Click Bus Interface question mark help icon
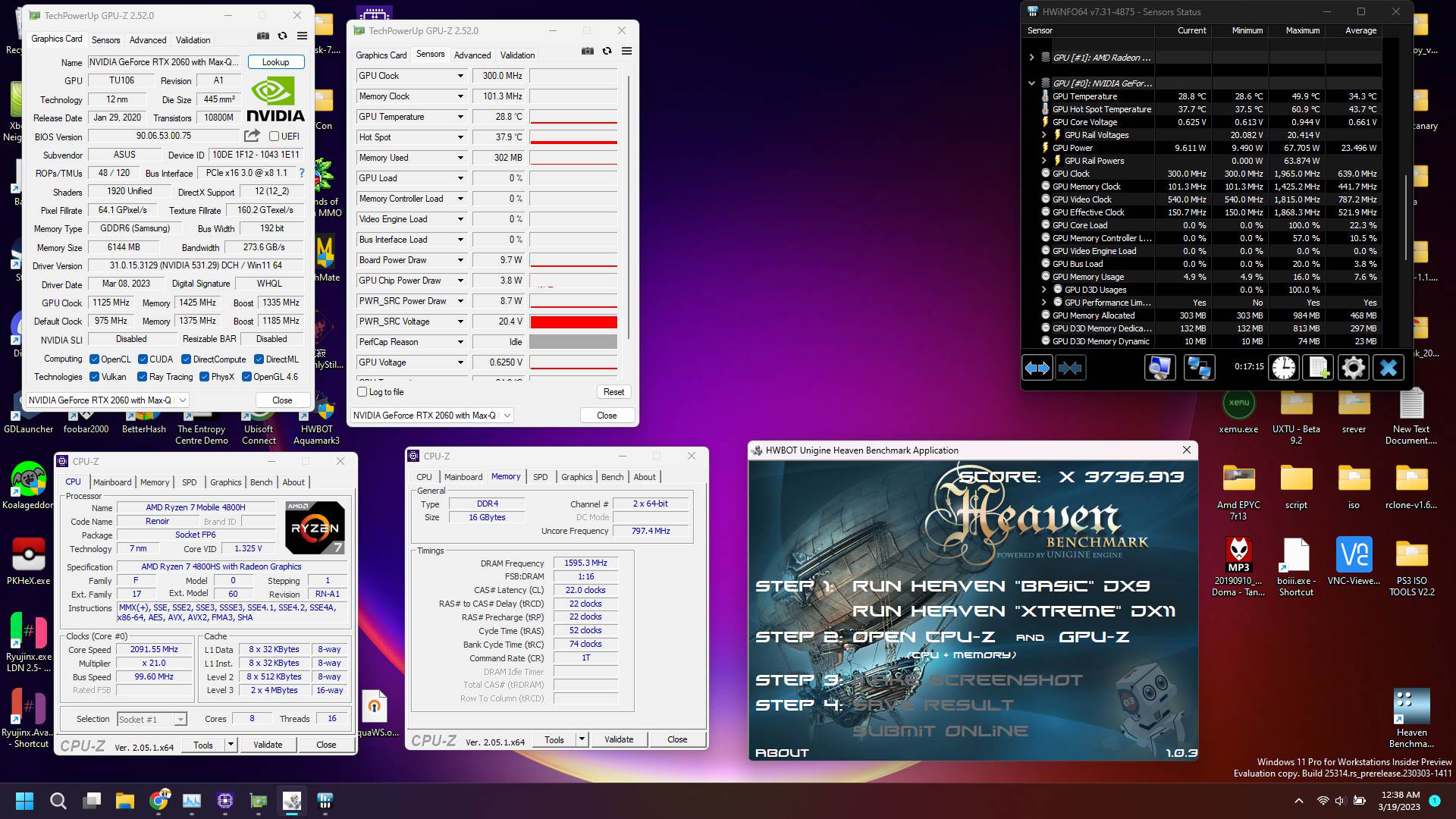 pyautogui.click(x=302, y=173)
